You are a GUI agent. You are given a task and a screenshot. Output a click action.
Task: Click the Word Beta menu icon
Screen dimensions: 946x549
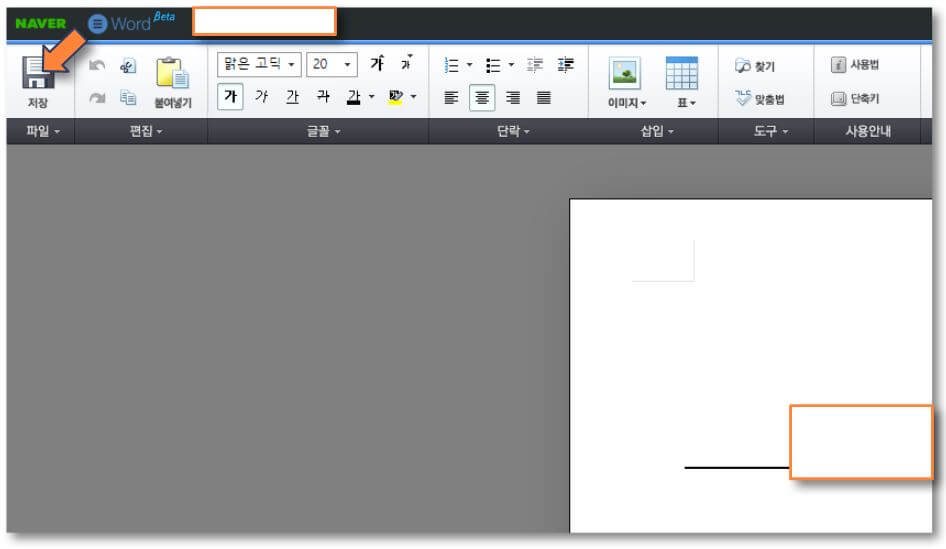(97, 24)
